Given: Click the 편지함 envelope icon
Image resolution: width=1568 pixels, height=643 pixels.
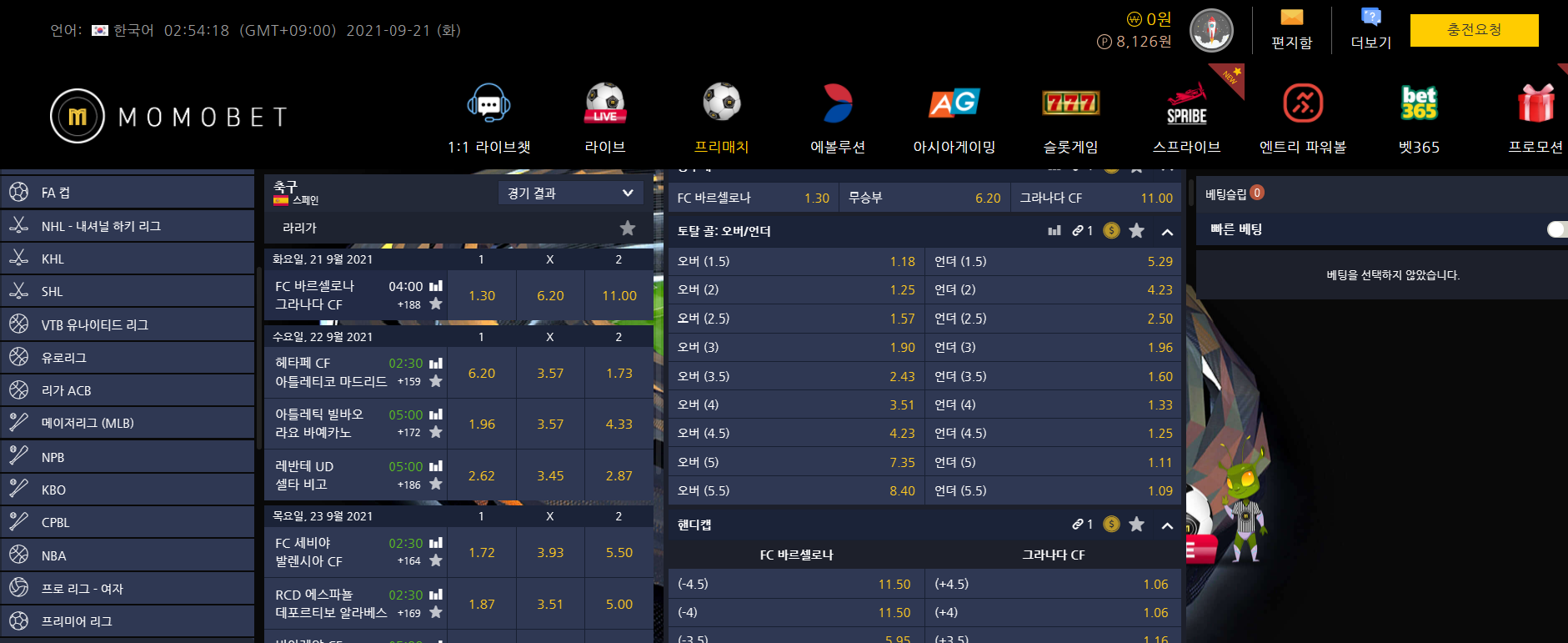Looking at the screenshot, I should coord(1291,18).
